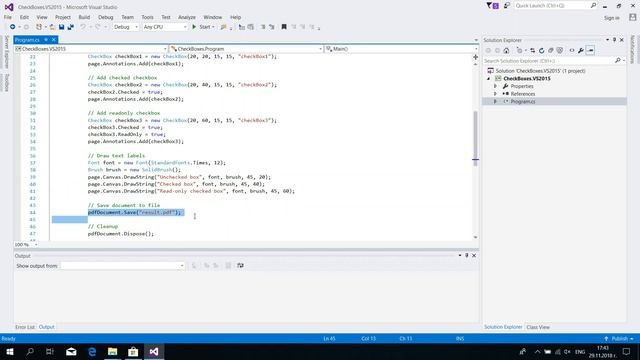Open the File menu

[x=8, y=17]
